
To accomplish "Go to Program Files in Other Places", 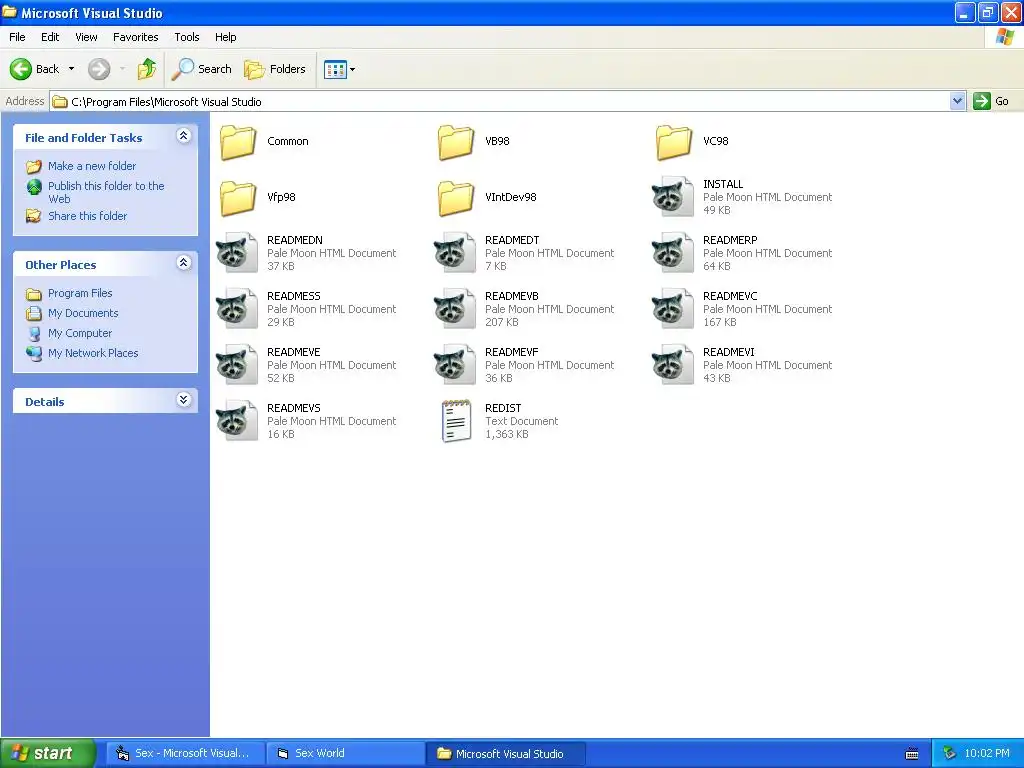I will tap(80, 293).
